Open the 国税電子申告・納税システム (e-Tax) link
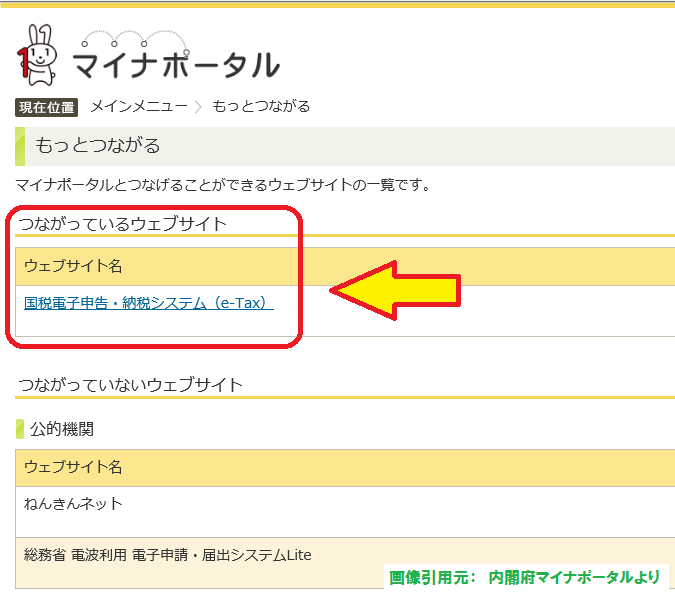This screenshot has height=600, width=675. pos(149,303)
